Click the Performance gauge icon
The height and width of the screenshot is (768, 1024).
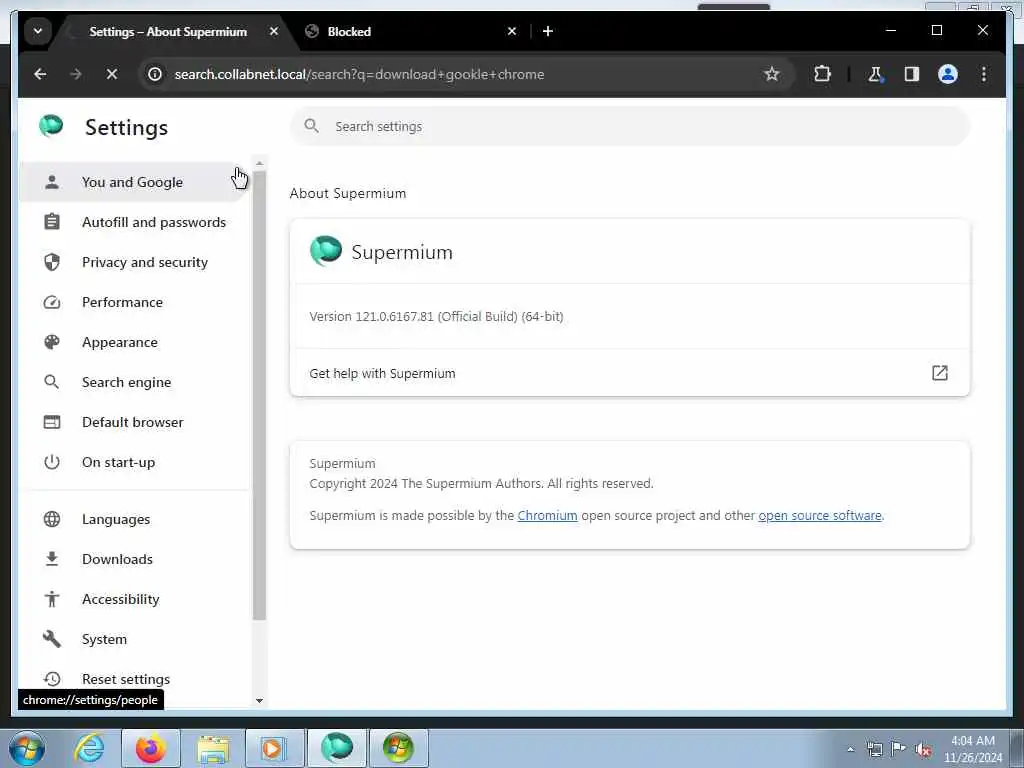click(x=52, y=302)
